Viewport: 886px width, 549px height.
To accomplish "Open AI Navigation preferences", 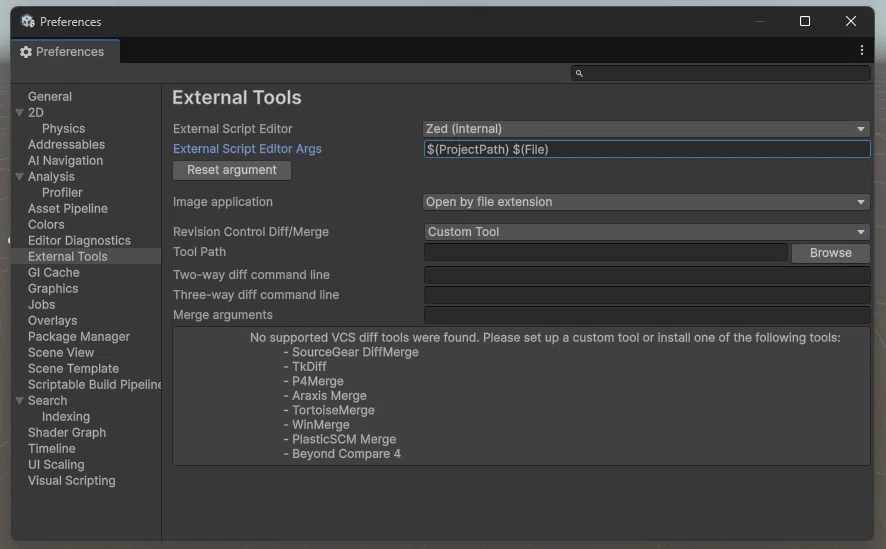I will [66, 160].
